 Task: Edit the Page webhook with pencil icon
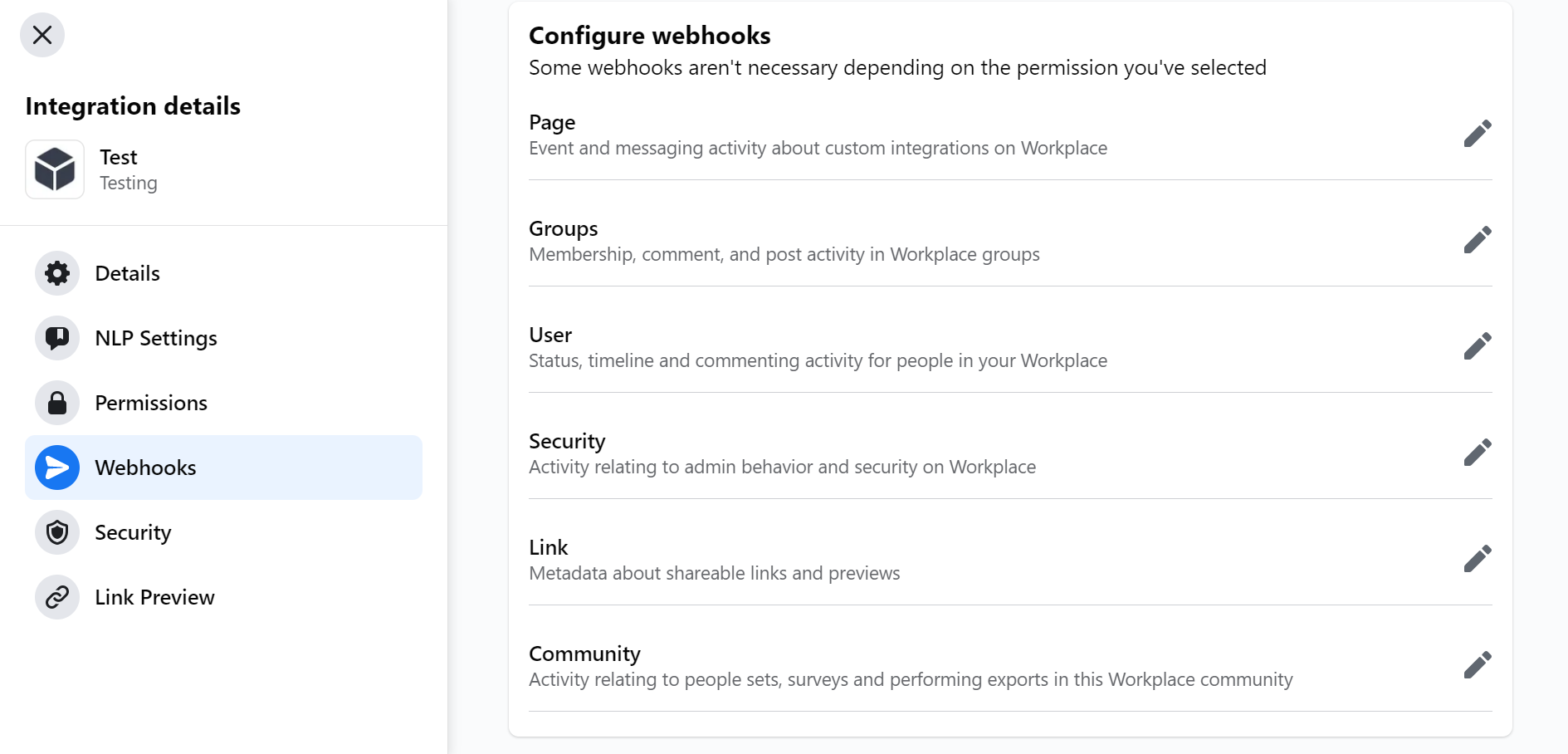click(1478, 133)
